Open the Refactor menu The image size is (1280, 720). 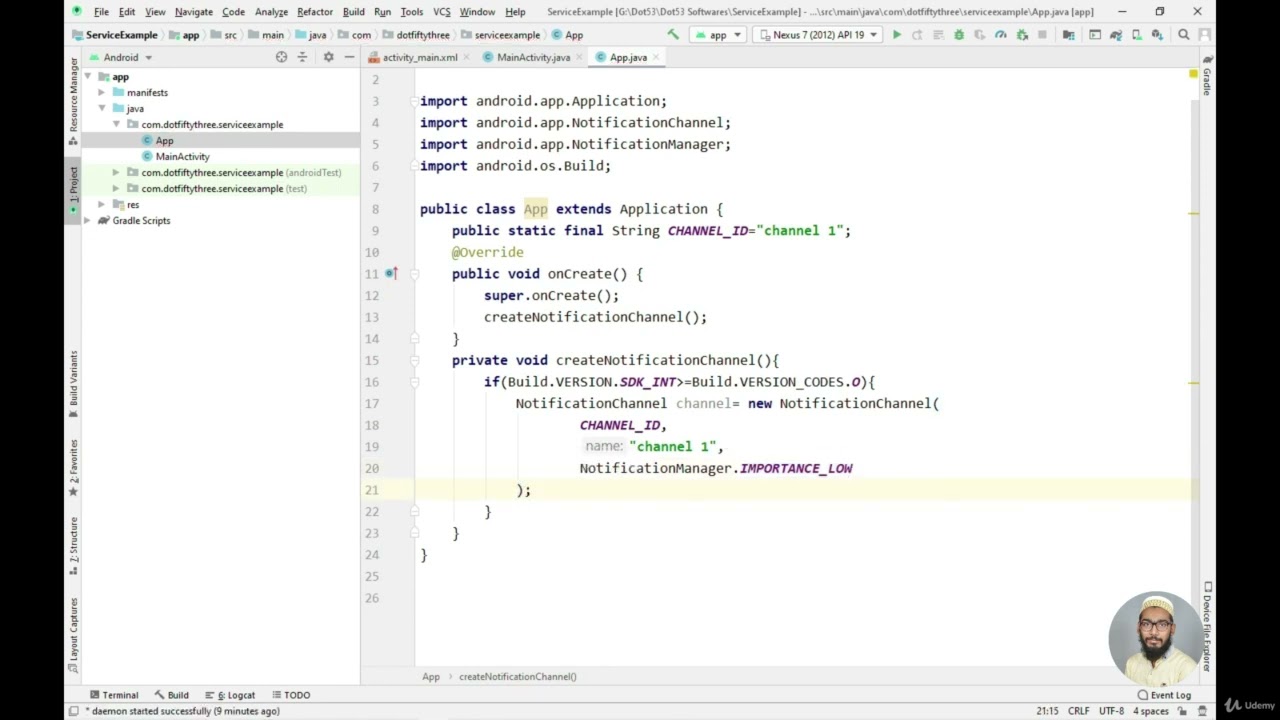314,12
